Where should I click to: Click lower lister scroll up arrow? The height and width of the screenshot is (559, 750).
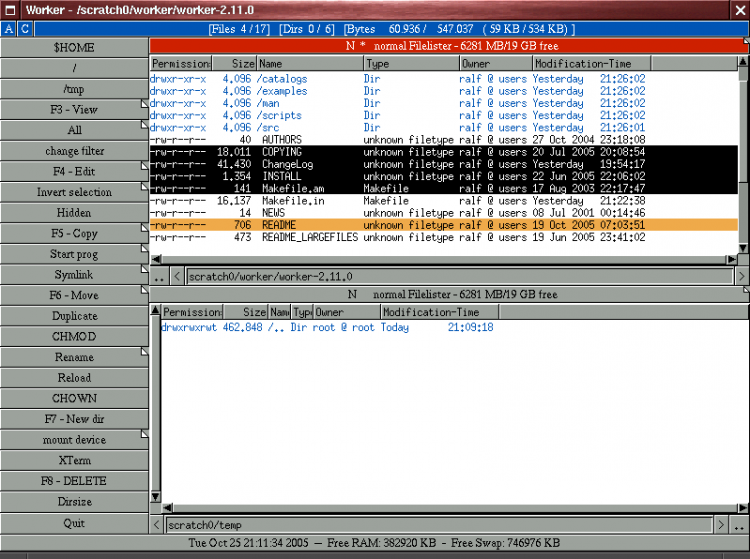[155, 310]
